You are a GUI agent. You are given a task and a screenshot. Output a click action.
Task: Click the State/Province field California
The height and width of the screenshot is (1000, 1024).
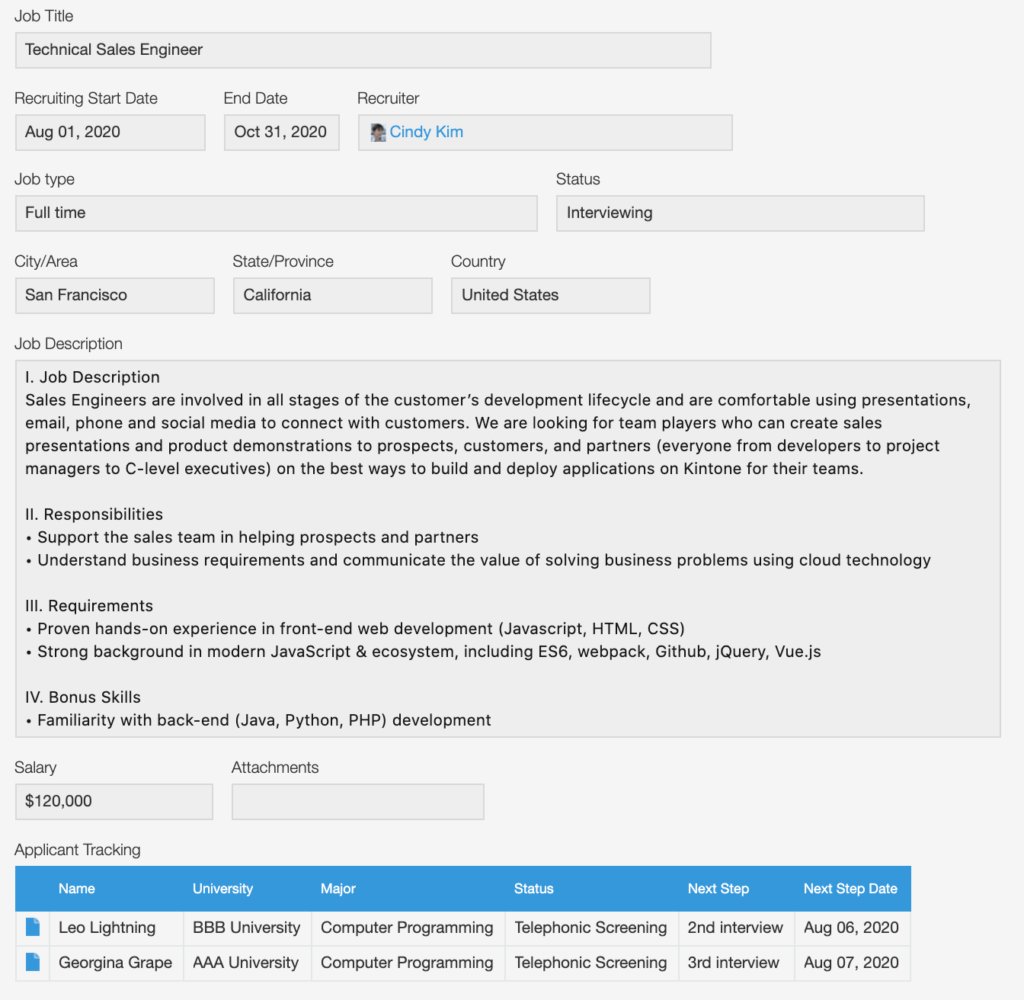pos(332,295)
